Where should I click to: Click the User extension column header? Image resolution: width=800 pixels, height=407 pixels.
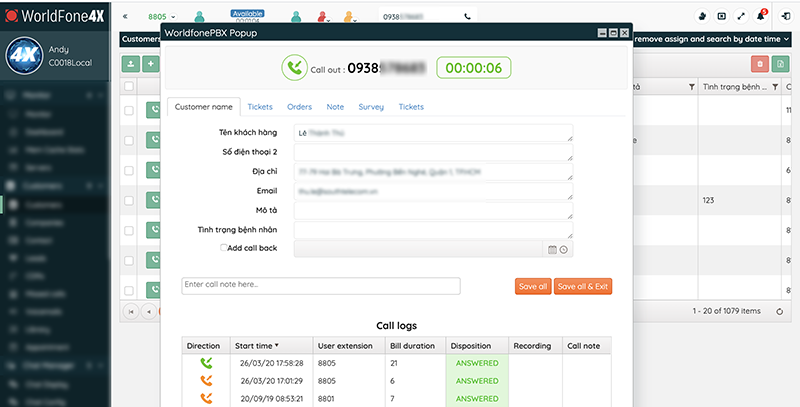click(348, 345)
